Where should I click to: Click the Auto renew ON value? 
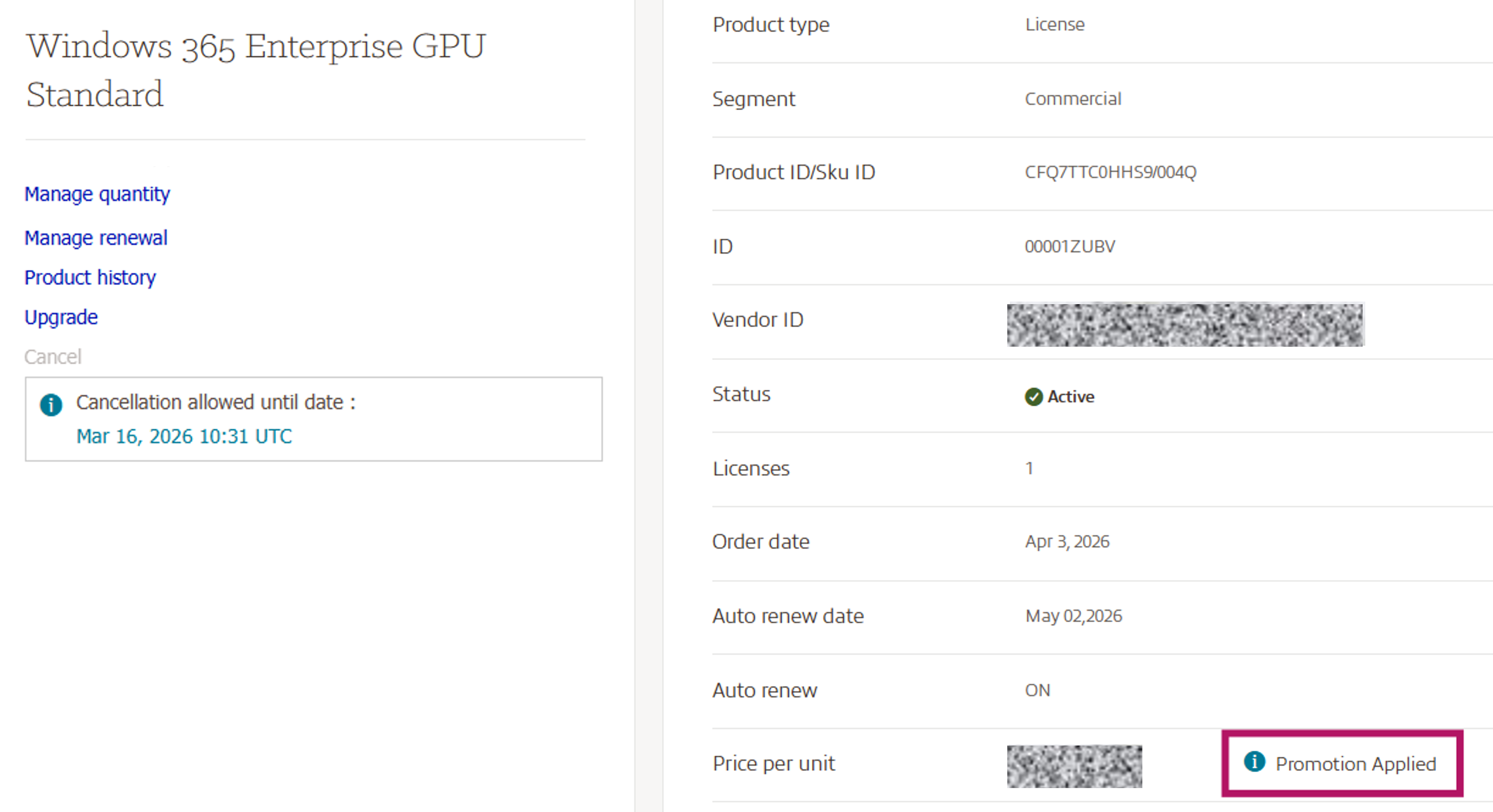click(1037, 690)
